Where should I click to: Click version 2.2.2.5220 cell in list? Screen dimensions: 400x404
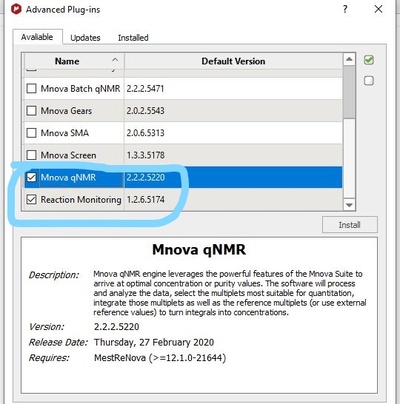pos(145,177)
